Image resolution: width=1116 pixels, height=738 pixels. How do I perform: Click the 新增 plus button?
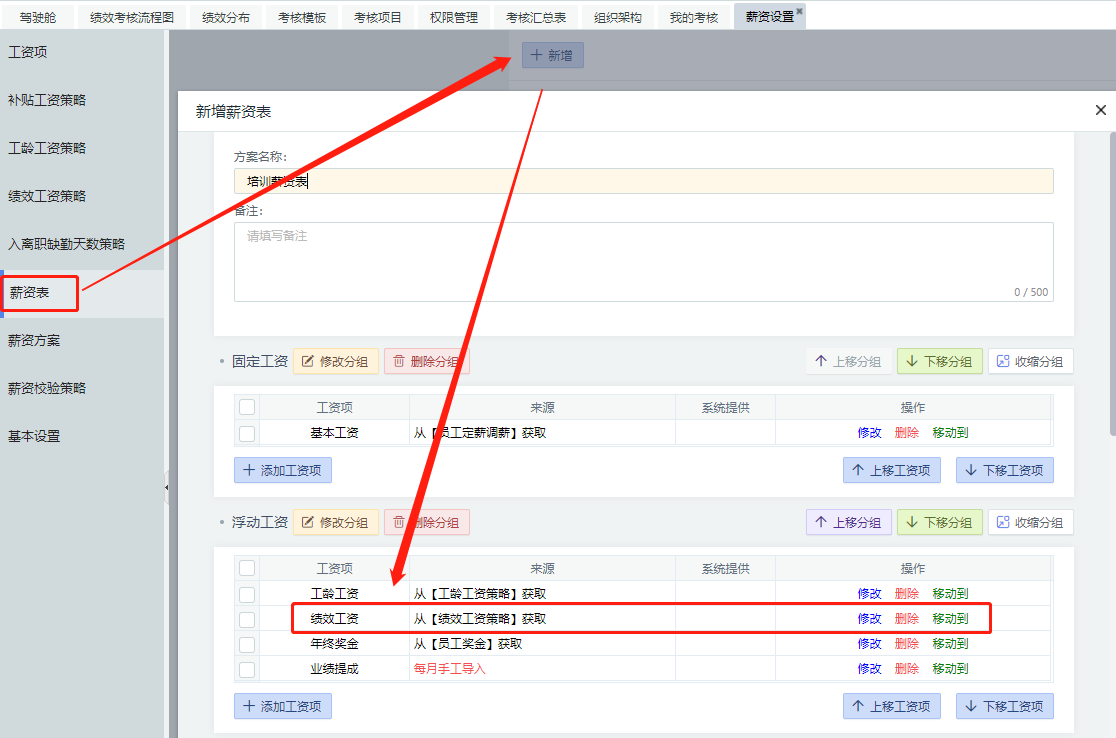[552, 56]
